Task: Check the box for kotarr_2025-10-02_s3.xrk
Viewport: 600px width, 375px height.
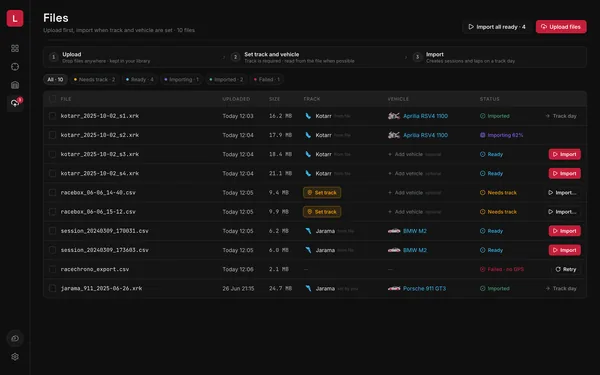Action: pos(52,154)
